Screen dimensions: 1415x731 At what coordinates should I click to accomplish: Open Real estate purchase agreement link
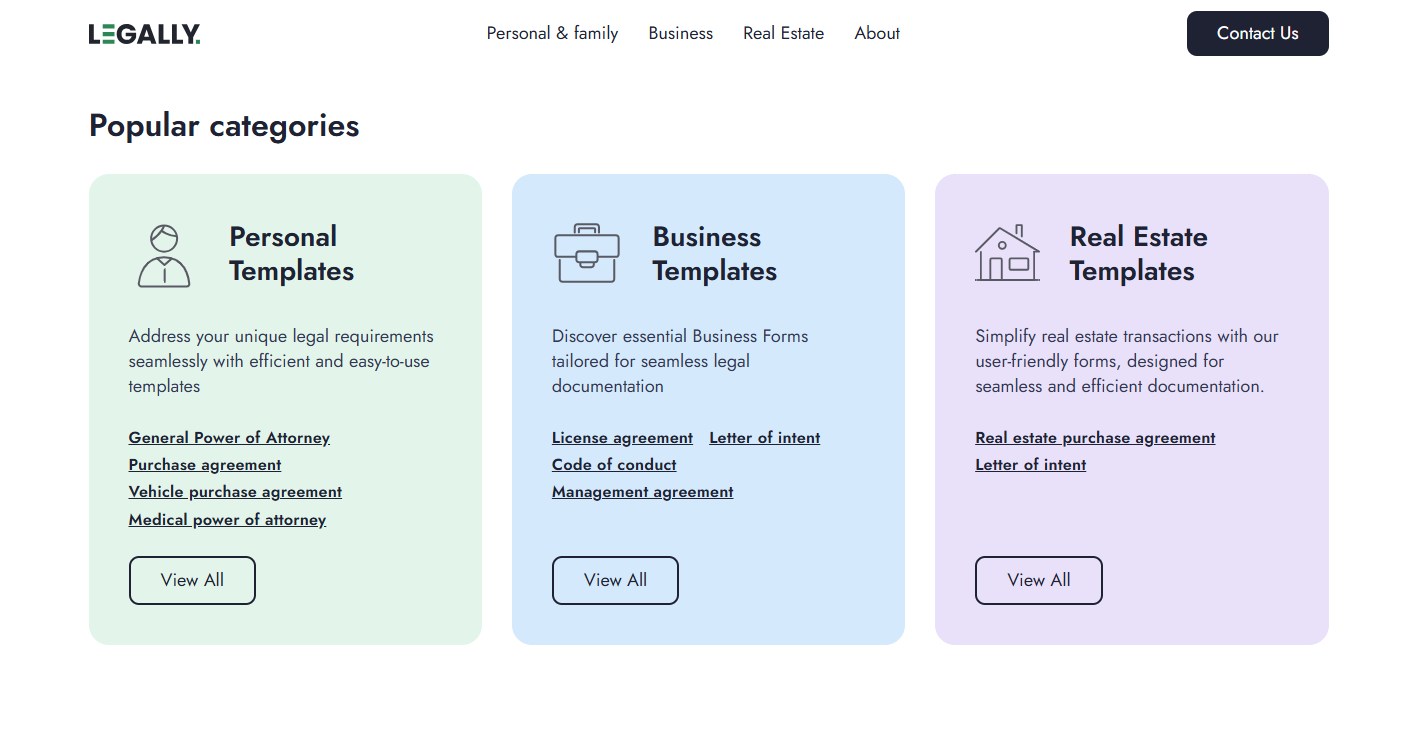point(1095,438)
